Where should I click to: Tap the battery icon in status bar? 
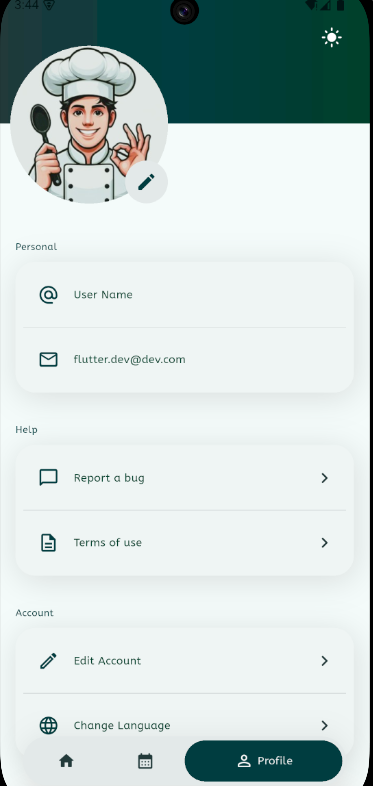(340, 6)
